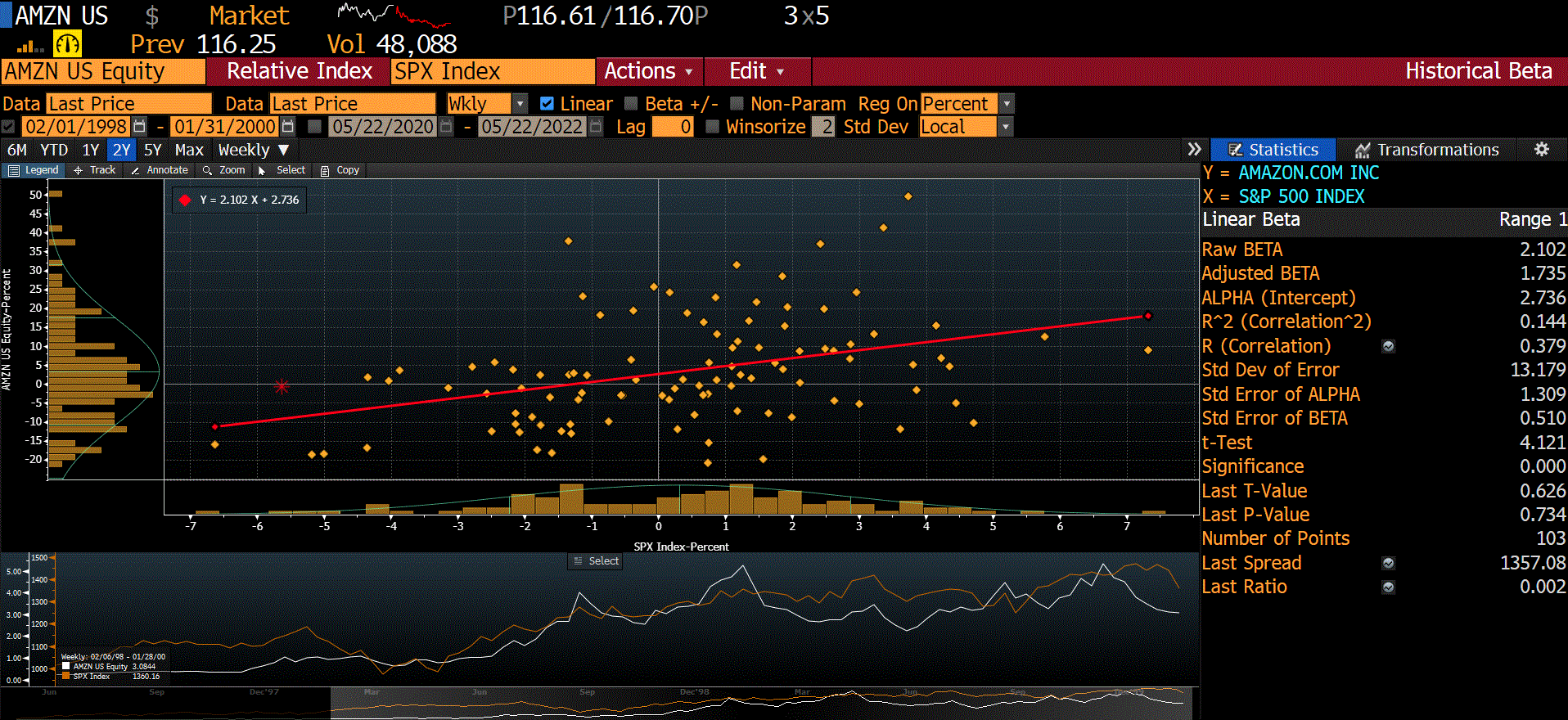Edit the 01/31/2000 end date field
1568x720 pixels.
tap(224, 127)
